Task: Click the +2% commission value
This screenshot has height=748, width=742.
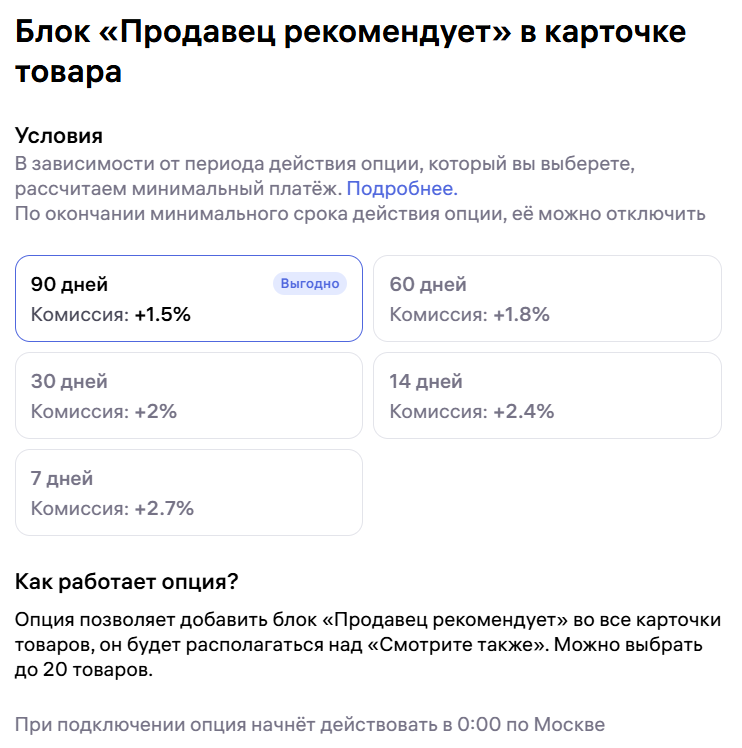Action: pyautogui.click(x=156, y=411)
